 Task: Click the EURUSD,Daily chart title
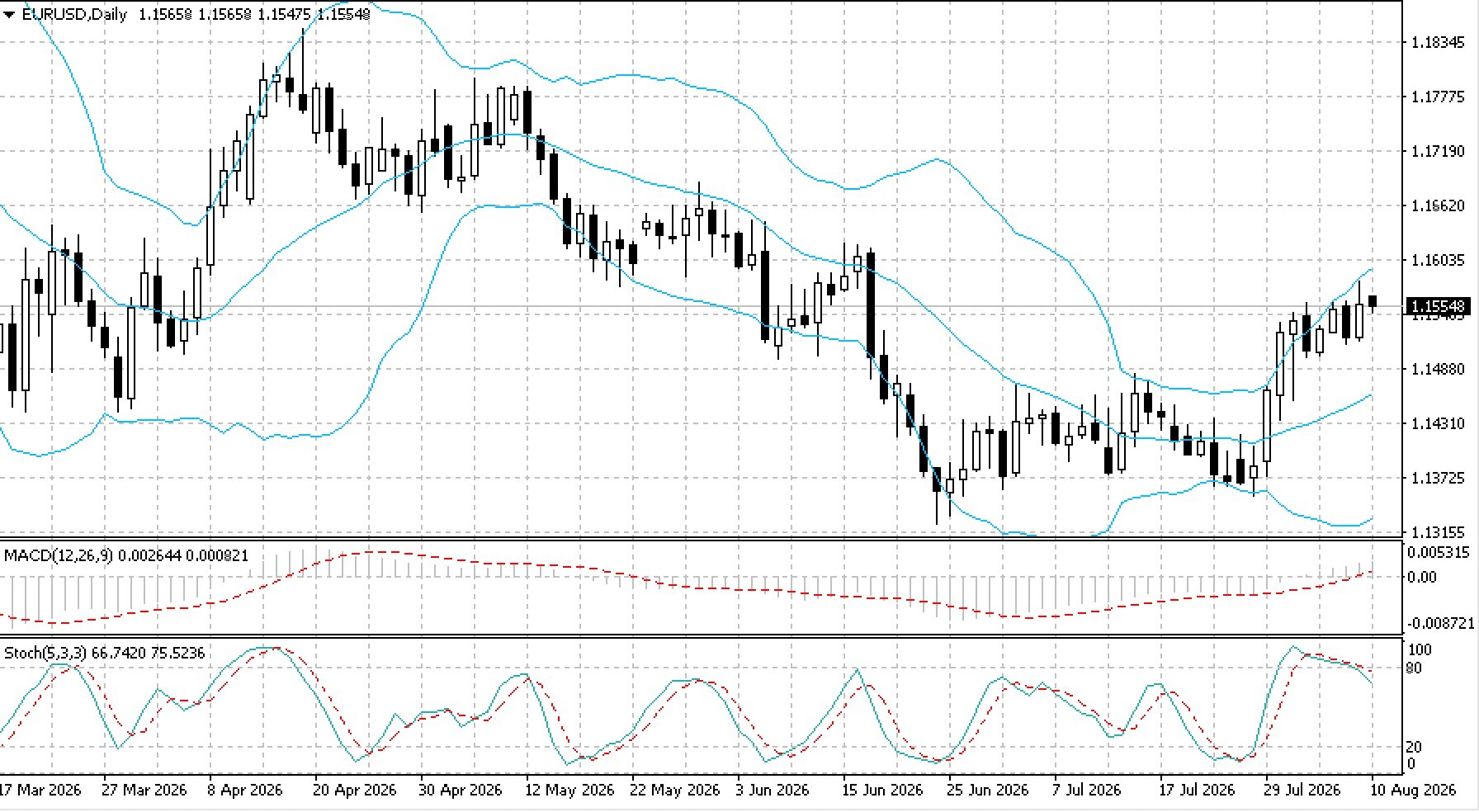[x=74, y=14]
